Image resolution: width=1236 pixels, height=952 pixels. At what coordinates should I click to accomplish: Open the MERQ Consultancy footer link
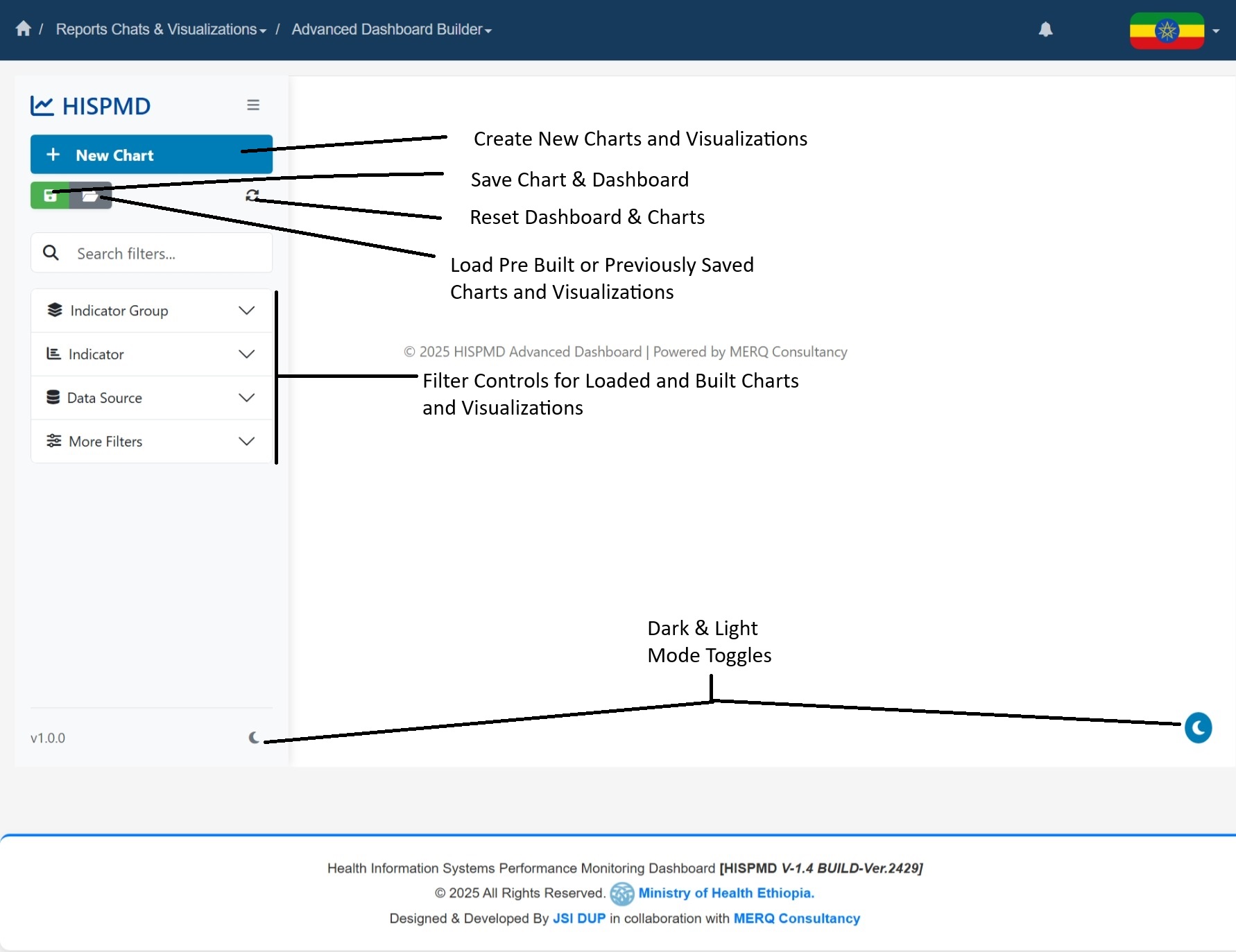[796, 918]
